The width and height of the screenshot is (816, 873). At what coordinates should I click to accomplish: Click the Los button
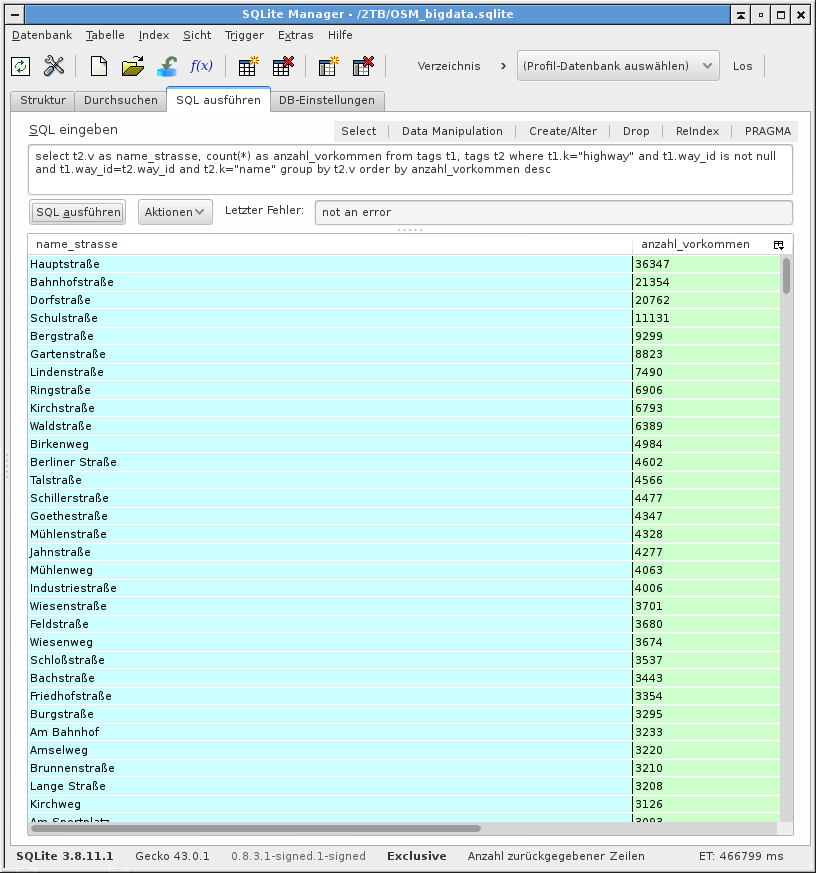click(x=742, y=65)
